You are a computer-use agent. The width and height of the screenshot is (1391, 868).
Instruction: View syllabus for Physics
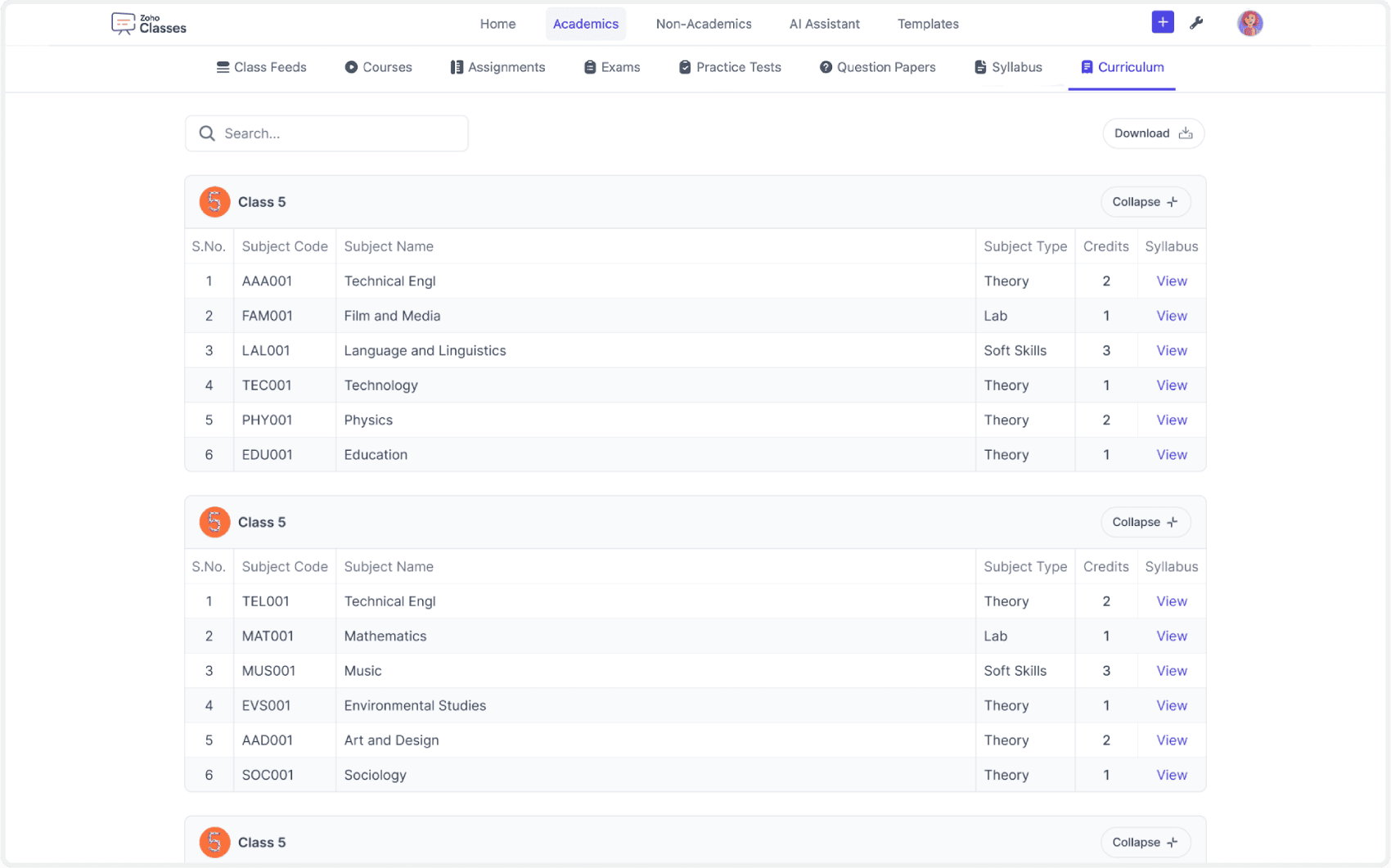point(1171,420)
